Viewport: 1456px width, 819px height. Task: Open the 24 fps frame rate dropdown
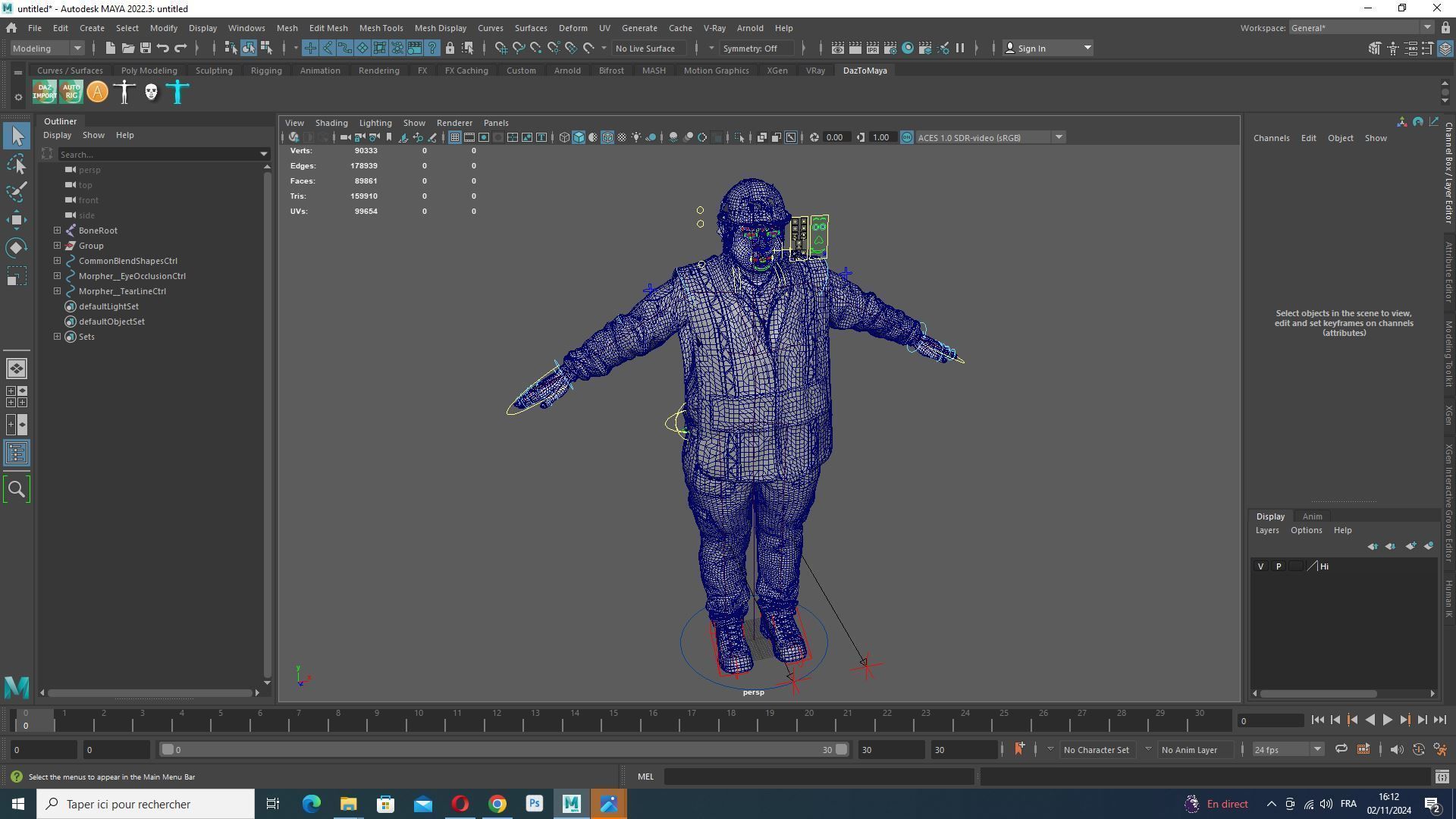1288,750
